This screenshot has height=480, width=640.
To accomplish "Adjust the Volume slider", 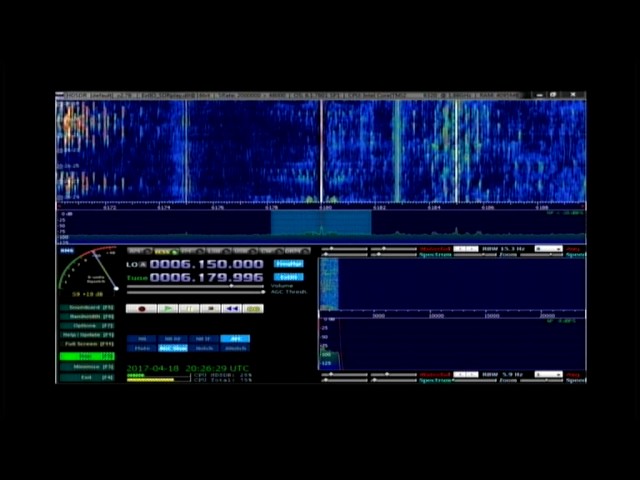I will coord(195,286).
